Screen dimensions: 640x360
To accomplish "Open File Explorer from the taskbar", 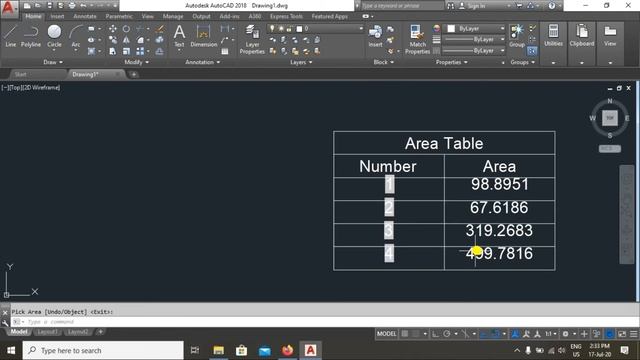I will pyautogui.click(x=218, y=350).
